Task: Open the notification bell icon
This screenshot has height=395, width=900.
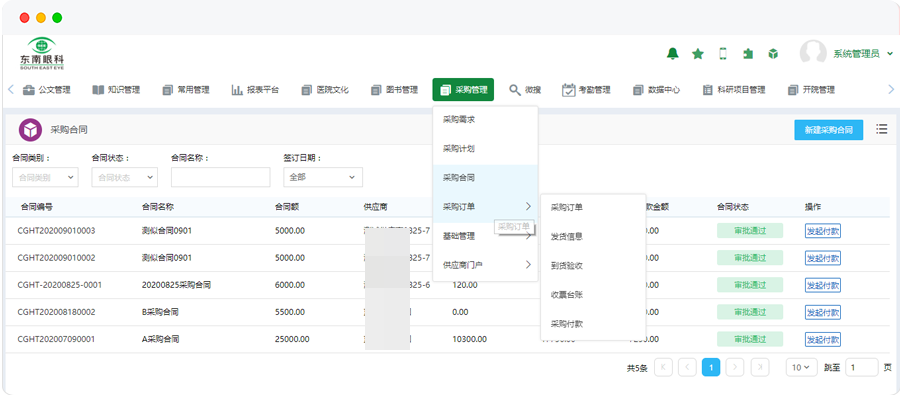Action: click(673, 53)
